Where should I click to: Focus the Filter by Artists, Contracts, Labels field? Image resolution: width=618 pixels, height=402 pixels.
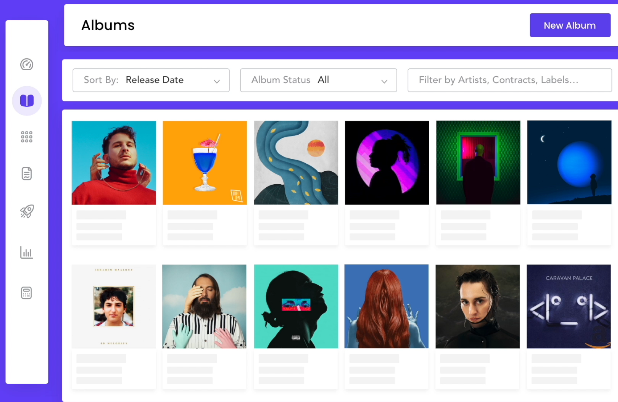point(508,80)
